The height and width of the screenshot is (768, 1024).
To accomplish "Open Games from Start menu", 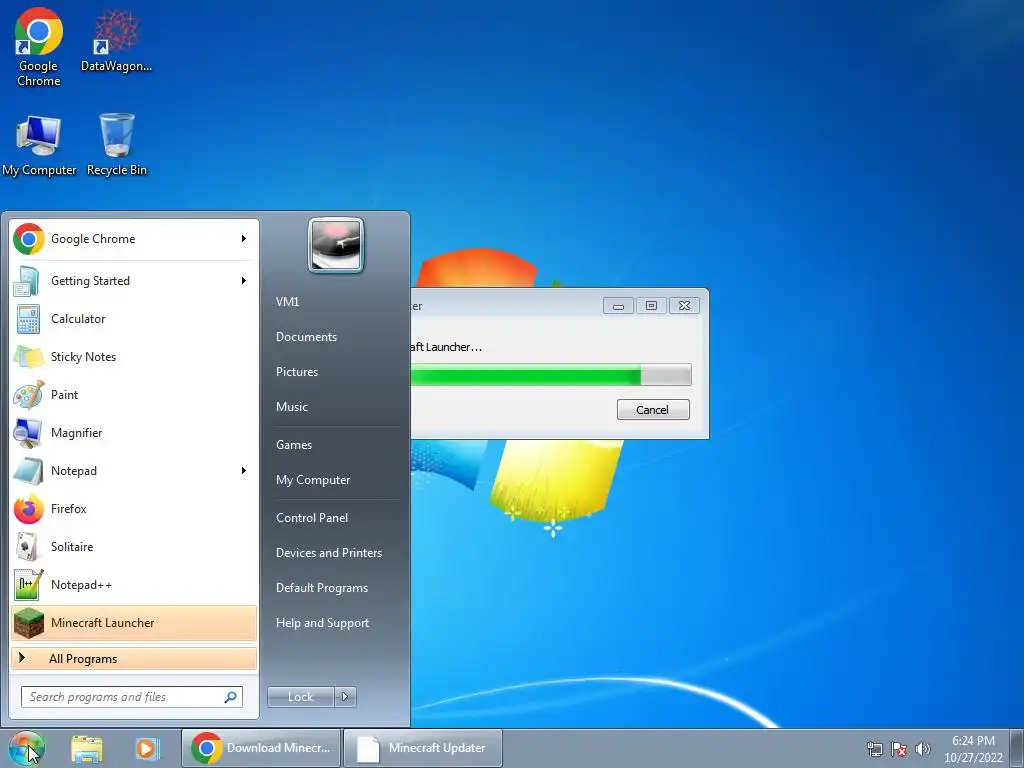I will (x=294, y=445).
